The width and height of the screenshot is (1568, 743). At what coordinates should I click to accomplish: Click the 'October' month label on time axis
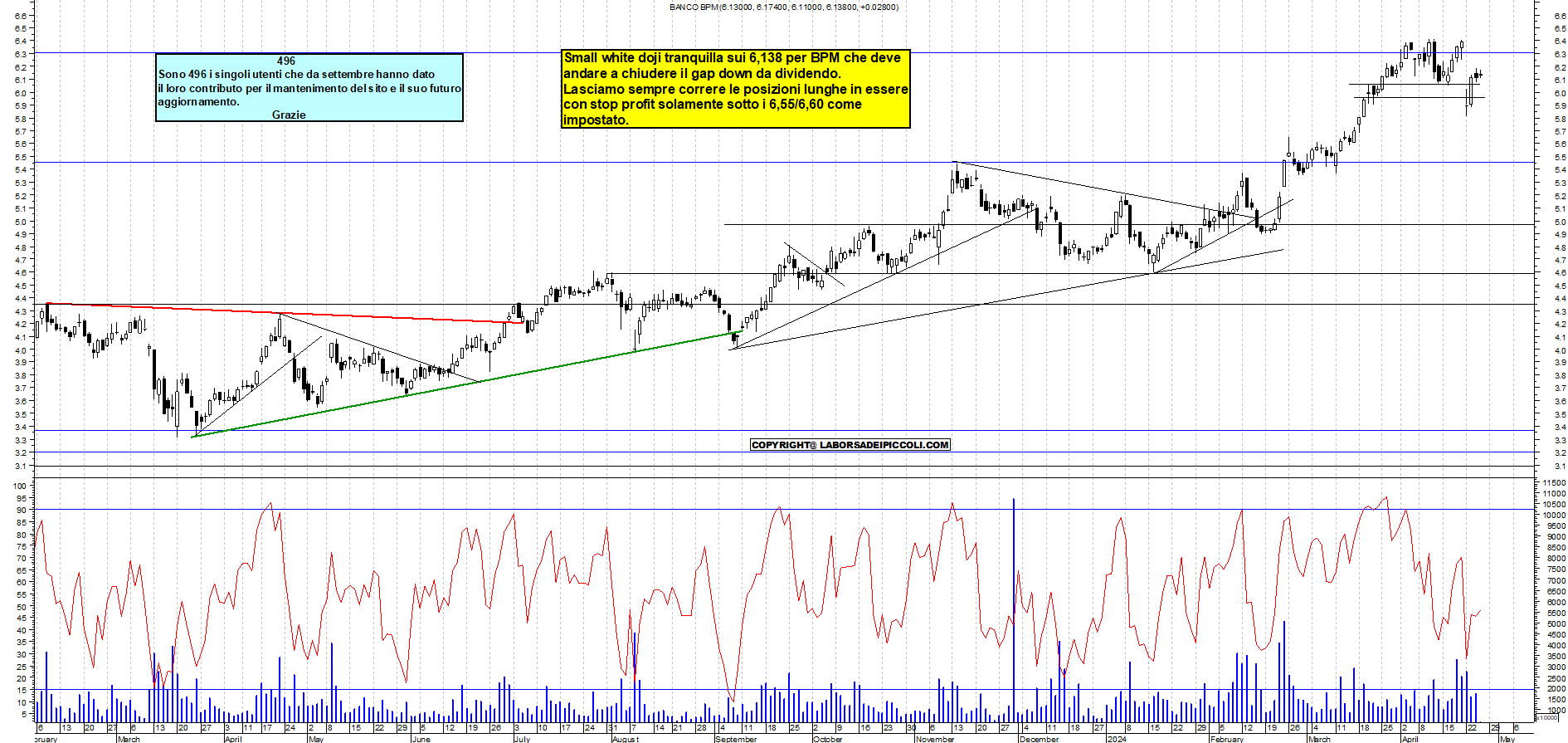pos(827,739)
